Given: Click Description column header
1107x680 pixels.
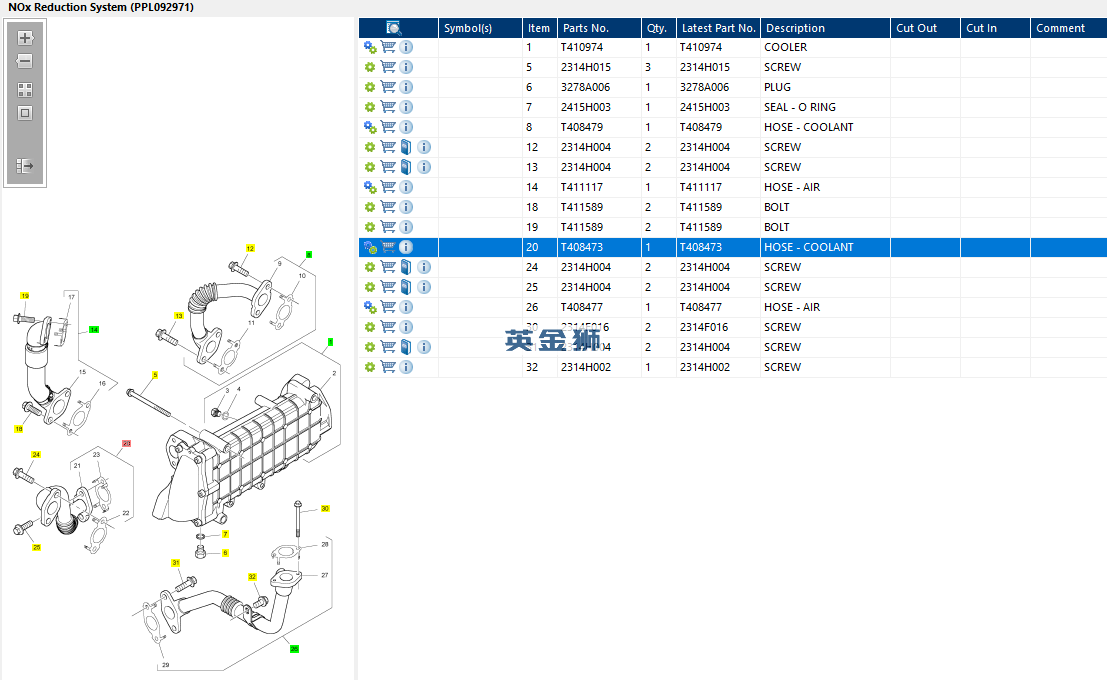Looking at the screenshot, I should click(x=825, y=28).
